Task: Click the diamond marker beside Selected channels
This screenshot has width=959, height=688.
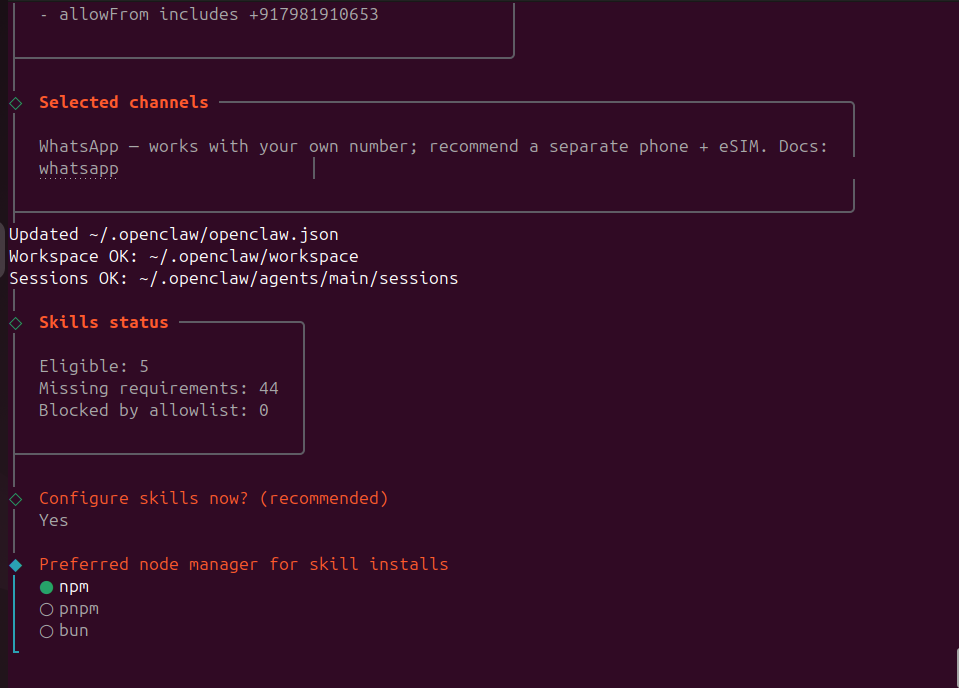Action: (15, 103)
